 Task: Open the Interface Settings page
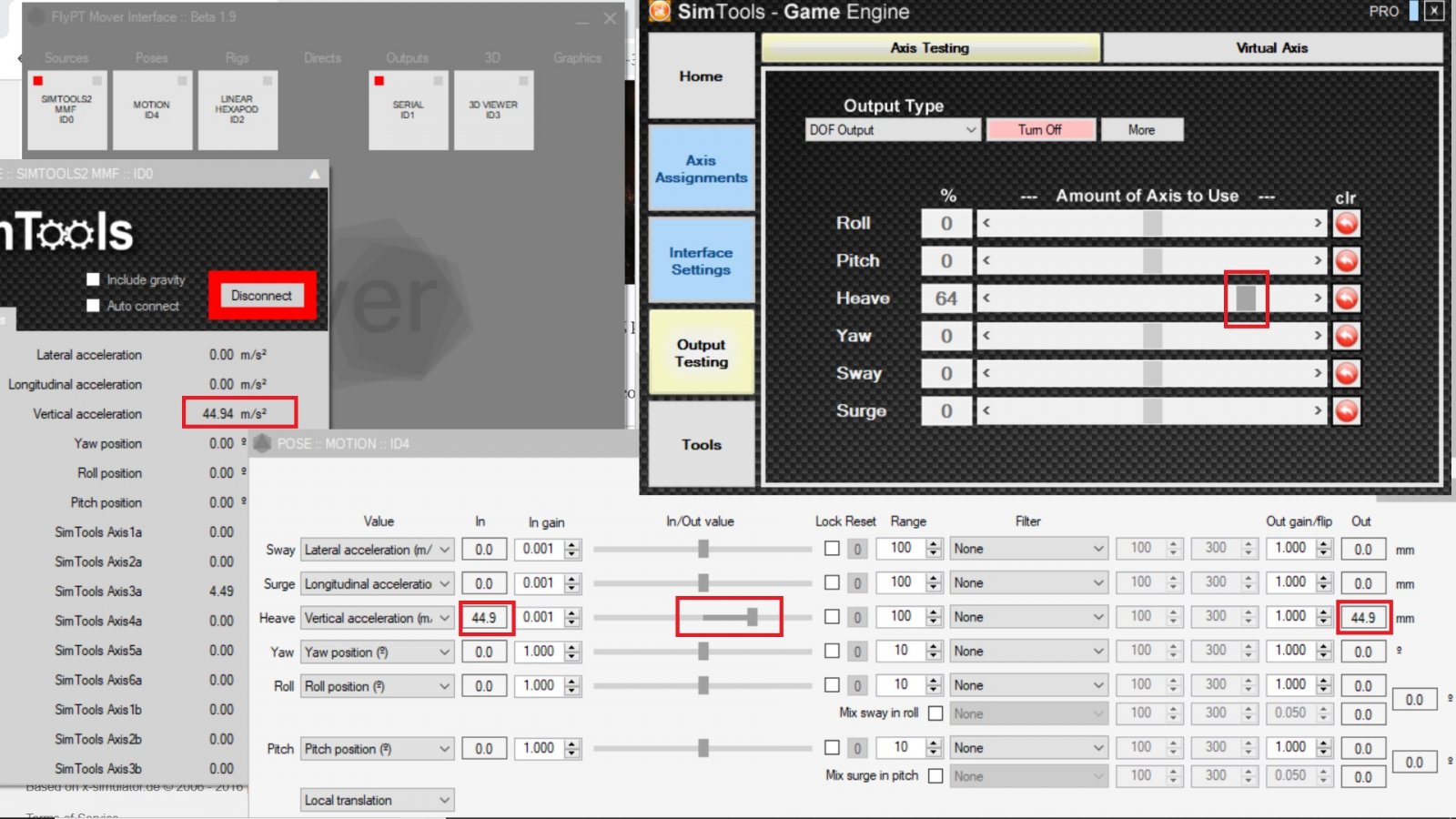click(701, 261)
